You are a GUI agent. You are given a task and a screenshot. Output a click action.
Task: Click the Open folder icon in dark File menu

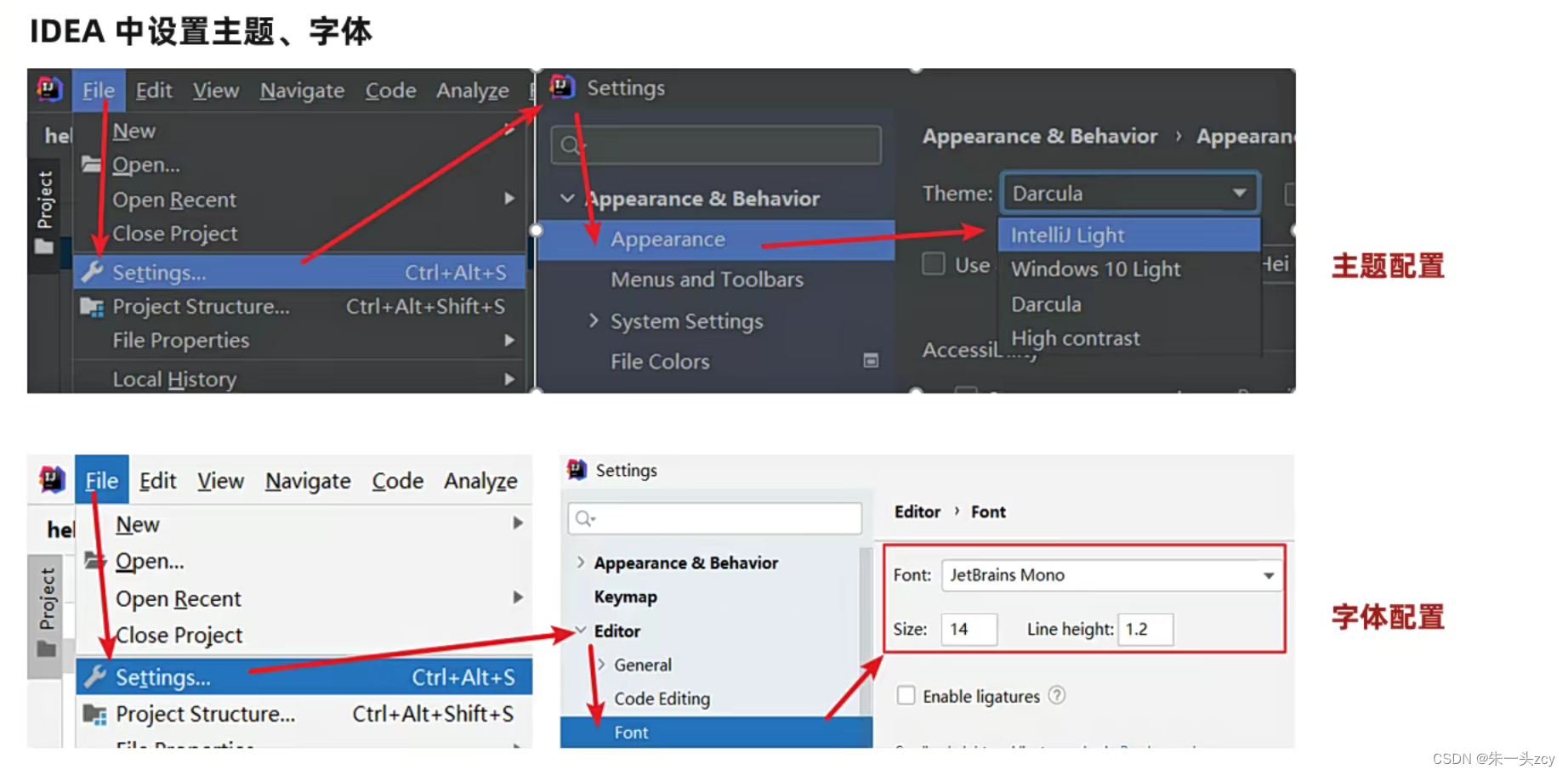pos(91,164)
